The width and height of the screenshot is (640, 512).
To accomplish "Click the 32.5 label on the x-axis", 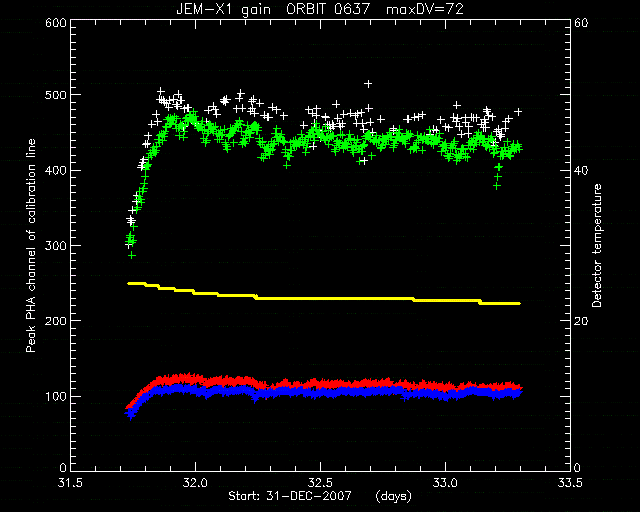I will coord(320,483).
